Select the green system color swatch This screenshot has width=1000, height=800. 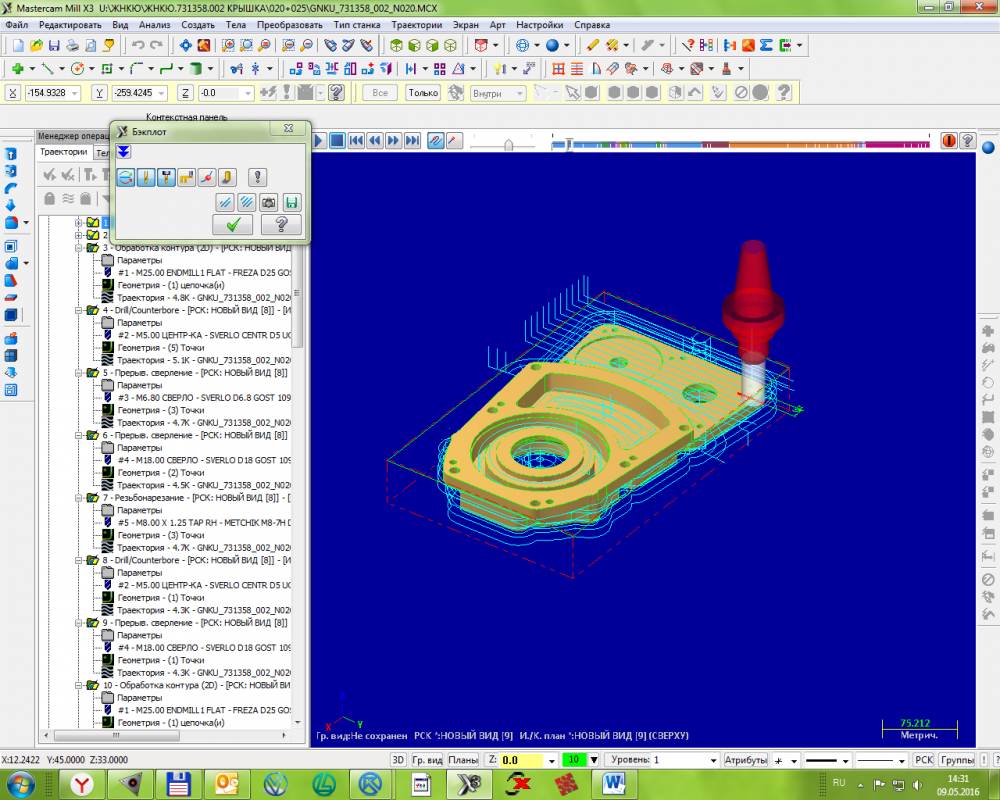(574, 760)
